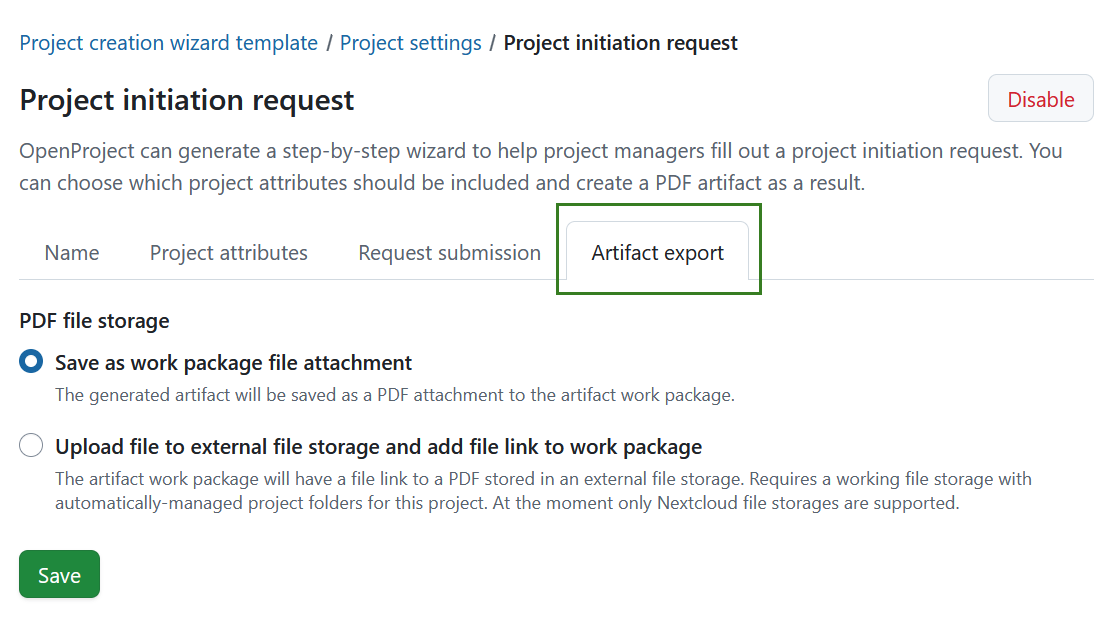
Task: Click the page title "Project initiation request"
Action: (x=186, y=99)
